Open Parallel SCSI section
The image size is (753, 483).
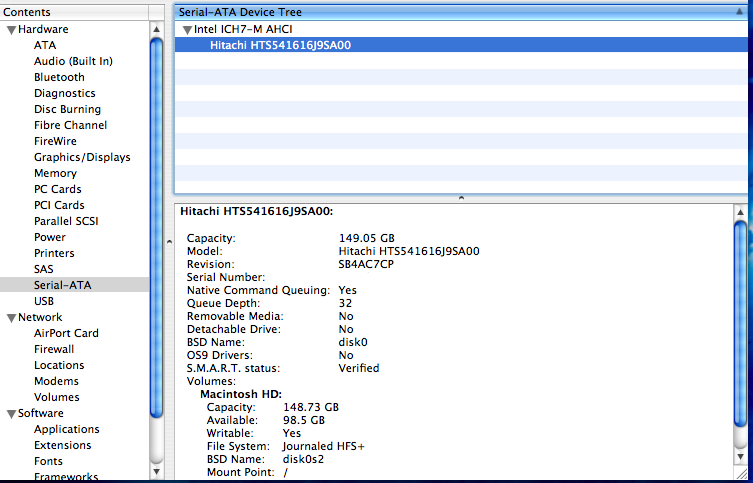(66, 221)
